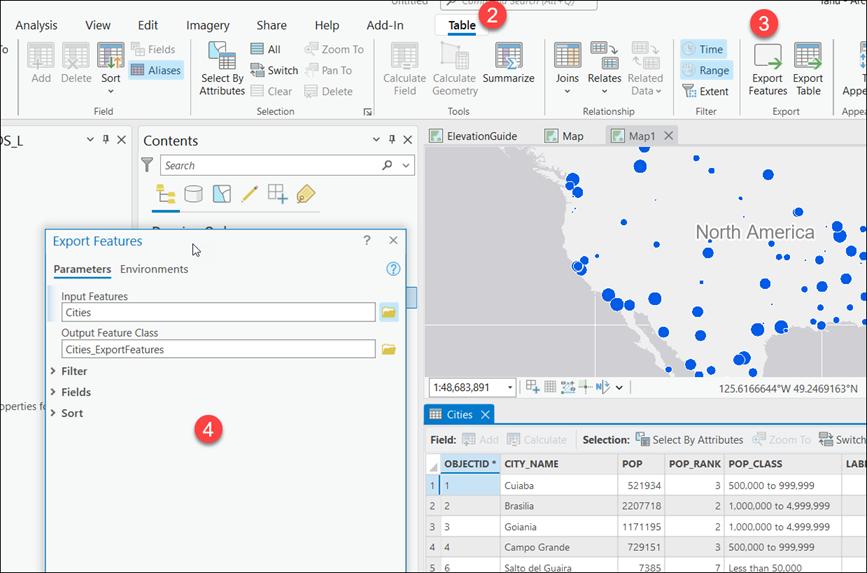Click the CITY_NAME column header
The height and width of the screenshot is (573, 867).
tap(531, 464)
